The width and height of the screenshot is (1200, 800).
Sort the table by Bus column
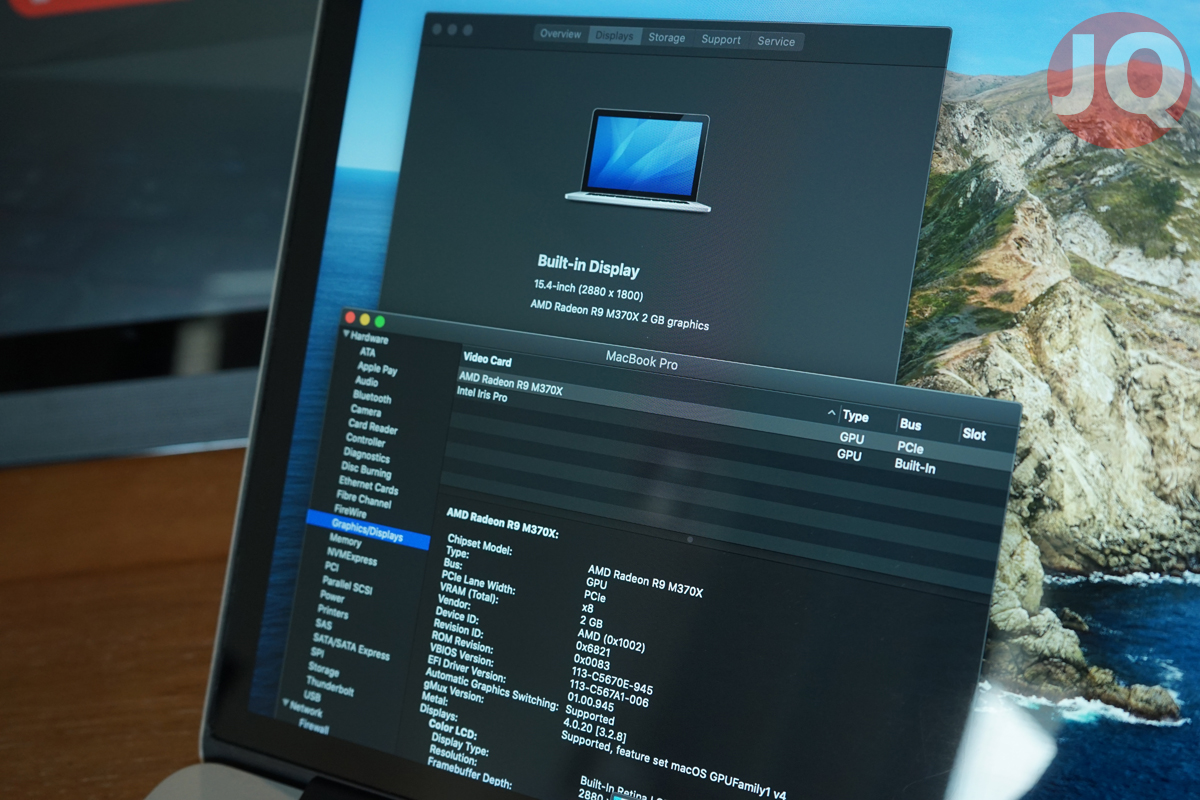tap(910, 425)
